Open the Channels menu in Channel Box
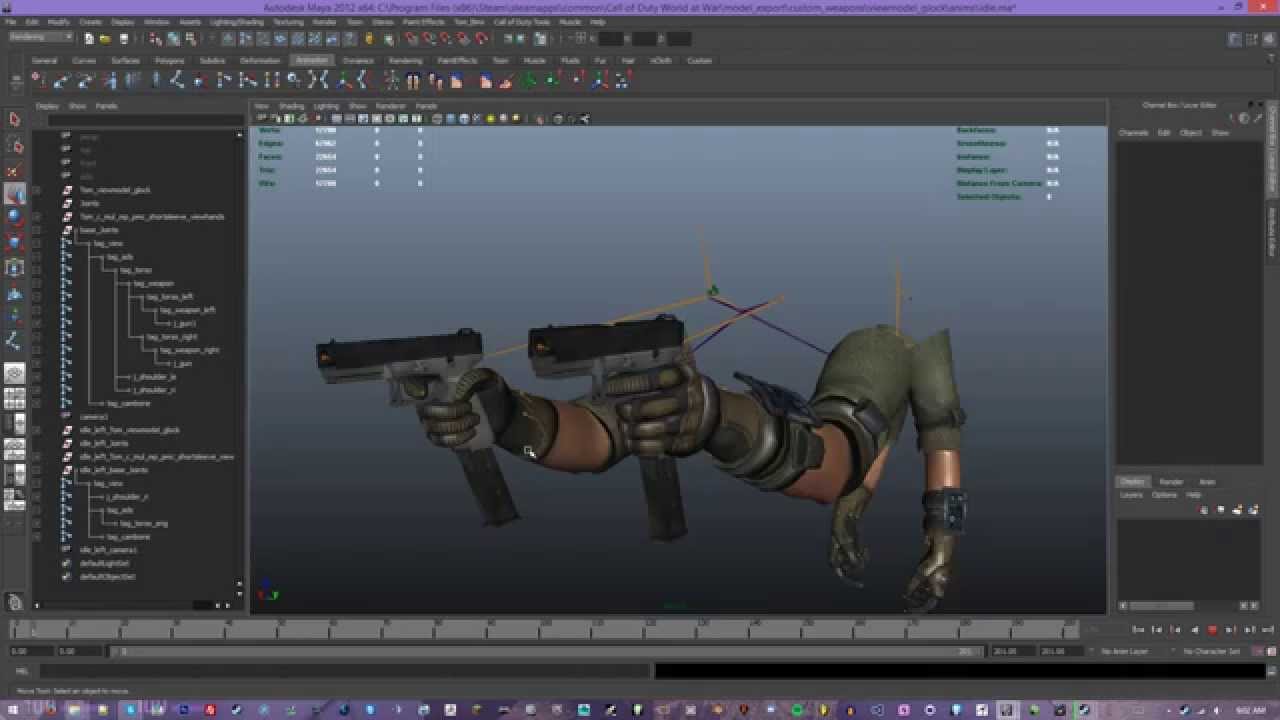Screen dimensions: 1280x720 pos(1133,133)
